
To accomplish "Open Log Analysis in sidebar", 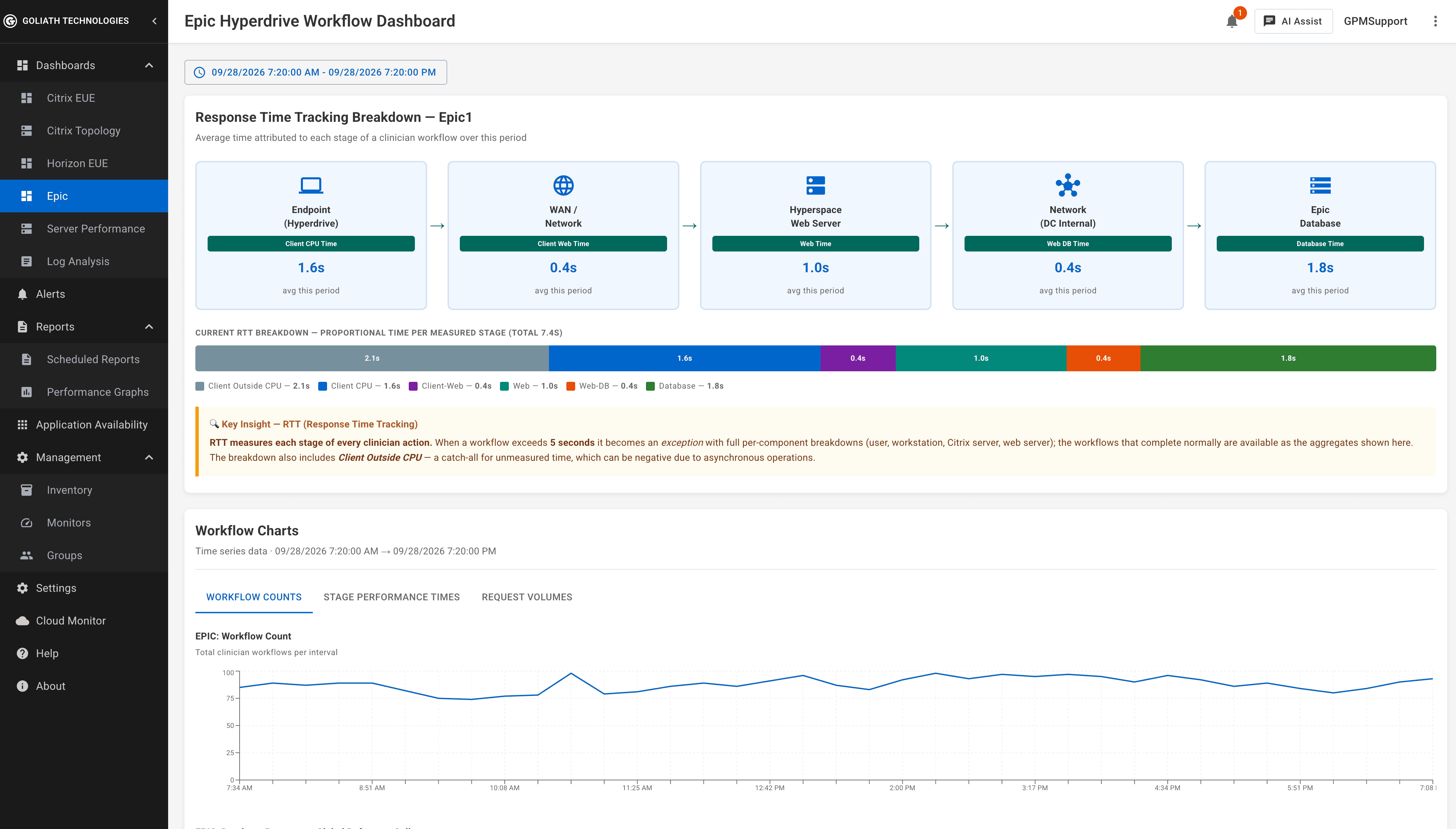I will [x=84, y=261].
